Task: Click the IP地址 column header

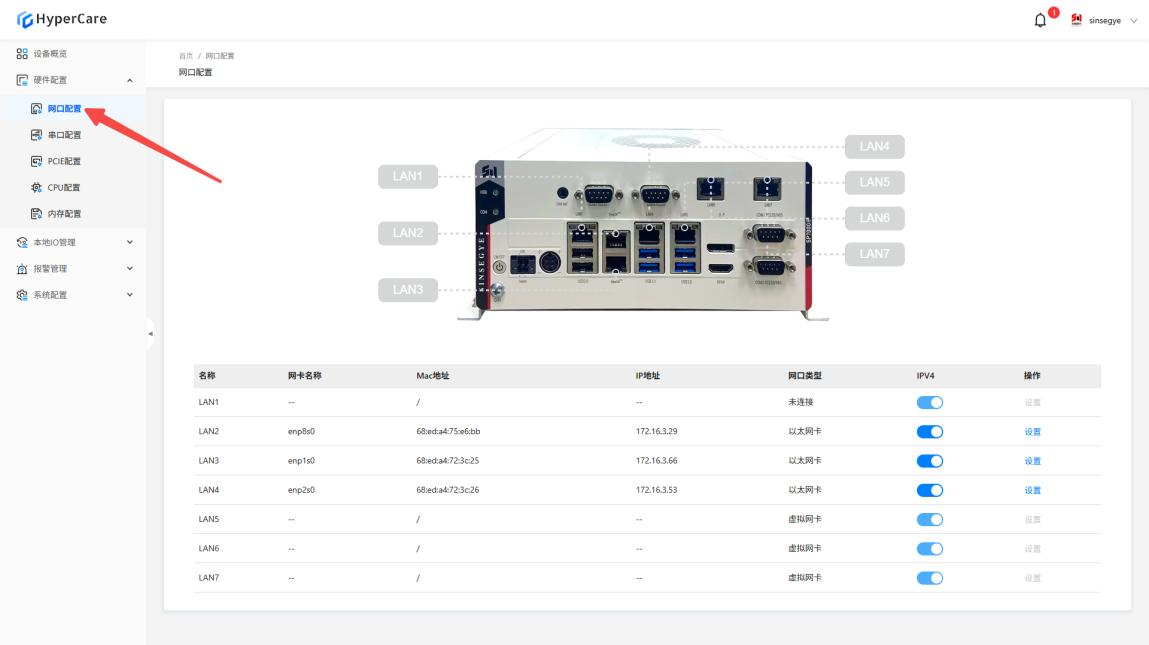Action: point(648,376)
